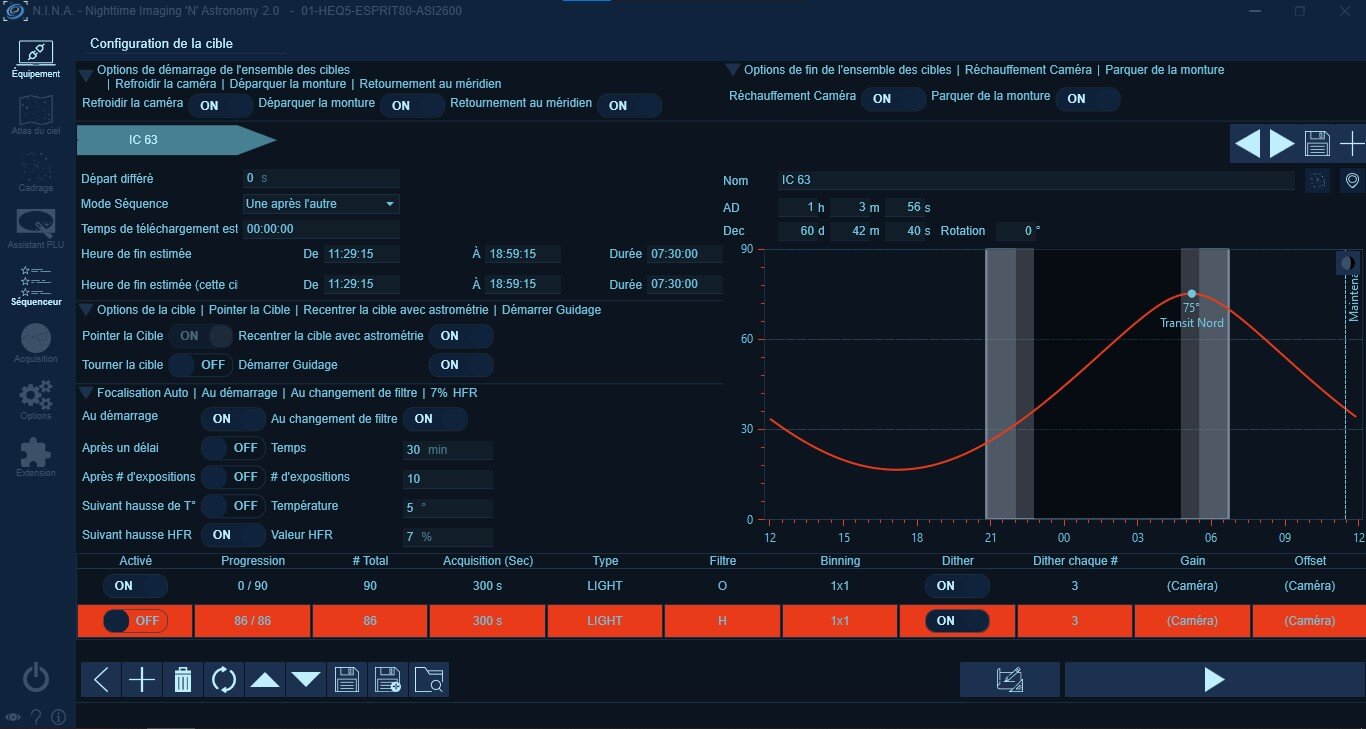
Task: Click the Temps minutes field
Action: [x=448, y=450]
